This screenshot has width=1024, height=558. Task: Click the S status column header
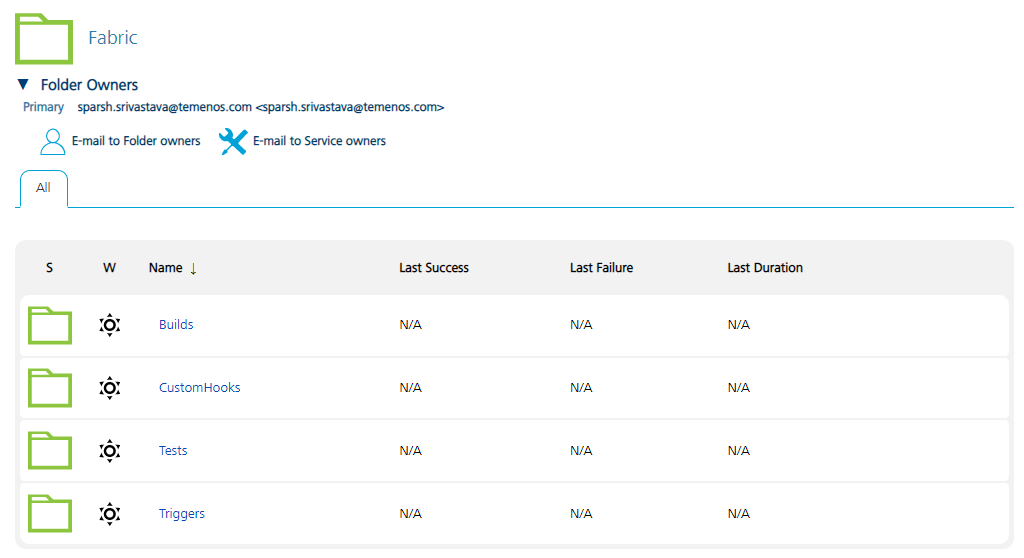coord(49,268)
